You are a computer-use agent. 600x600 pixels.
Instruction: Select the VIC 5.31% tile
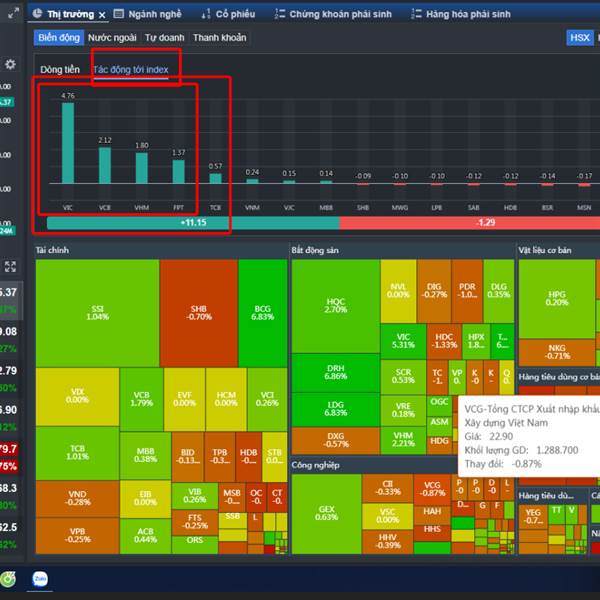403,341
